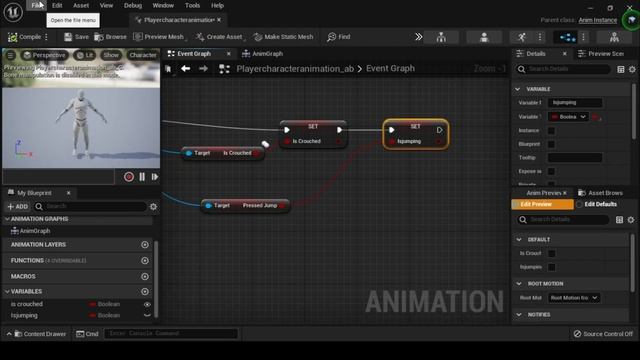Open viewport hamburger options menu
The height and width of the screenshot is (360, 640).
click(11, 55)
